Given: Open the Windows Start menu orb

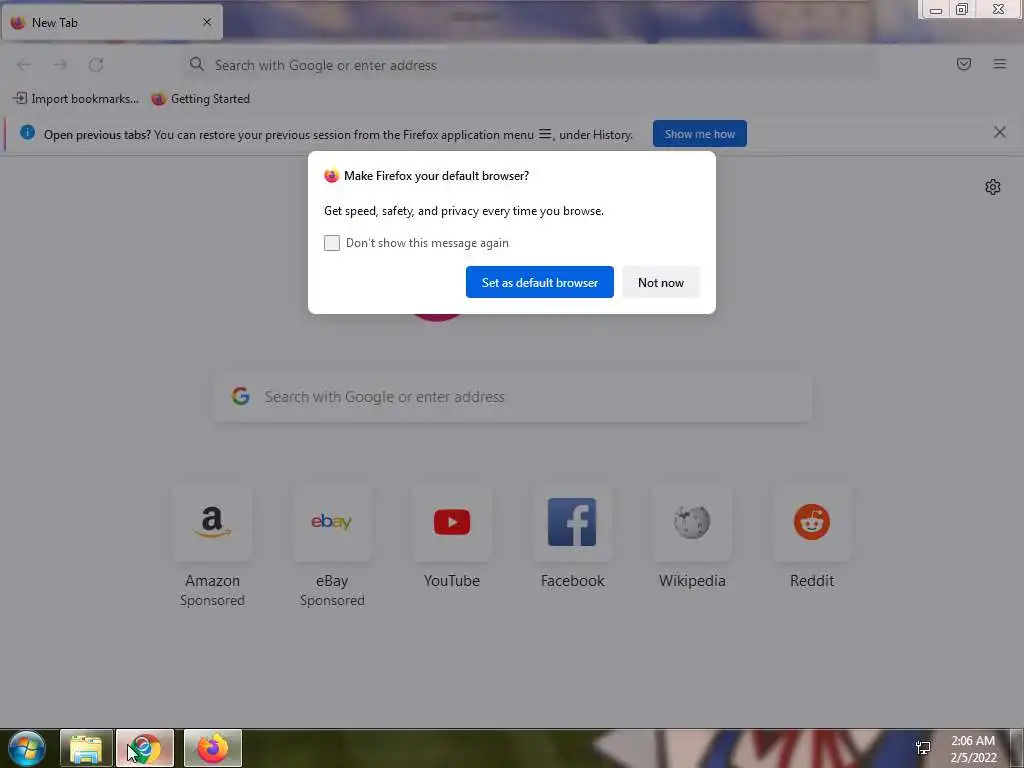Looking at the screenshot, I should click(x=27, y=748).
